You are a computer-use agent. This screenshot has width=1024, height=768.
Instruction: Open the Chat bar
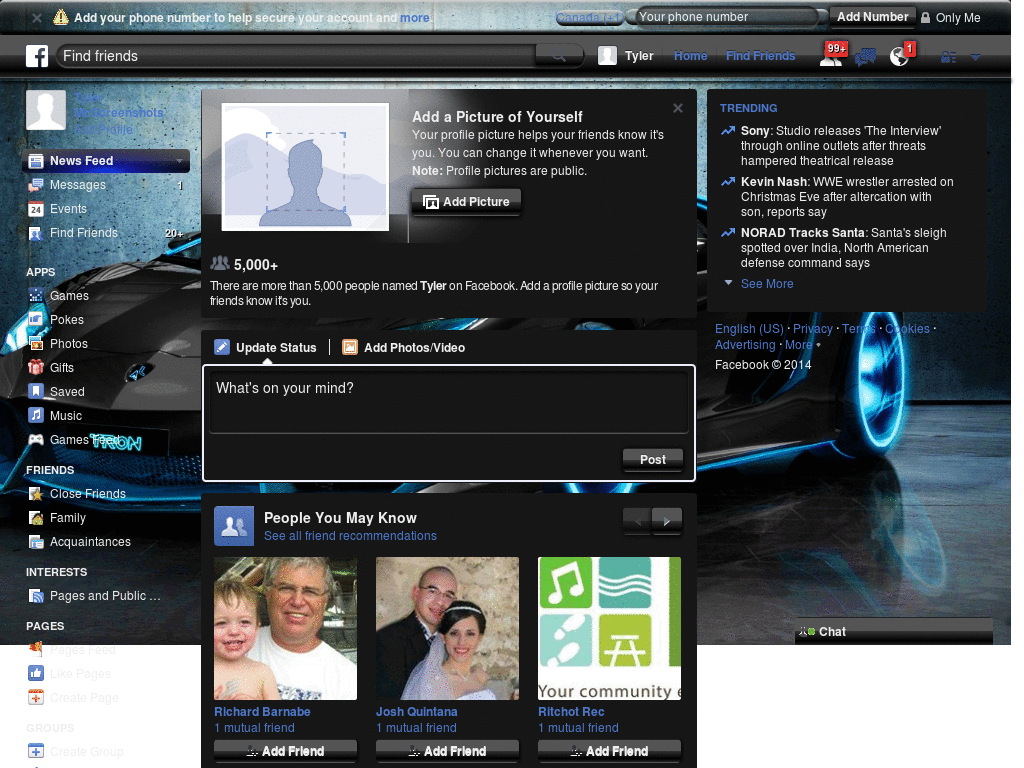(x=894, y=632)
